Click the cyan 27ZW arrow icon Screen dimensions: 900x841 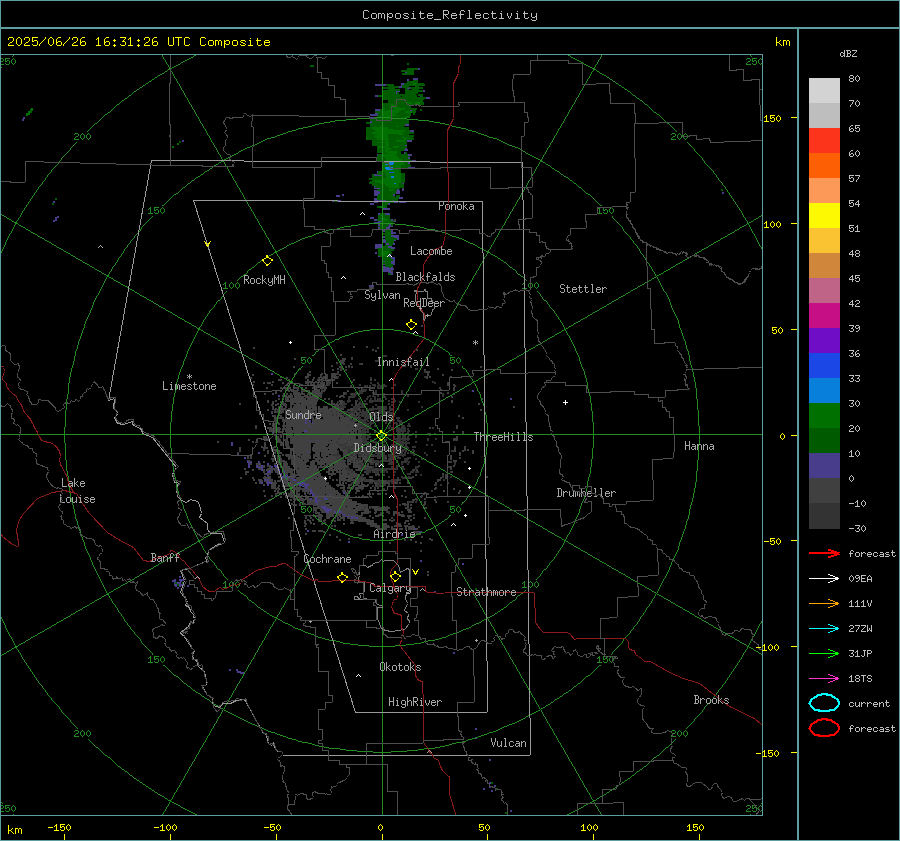[824, 629]
